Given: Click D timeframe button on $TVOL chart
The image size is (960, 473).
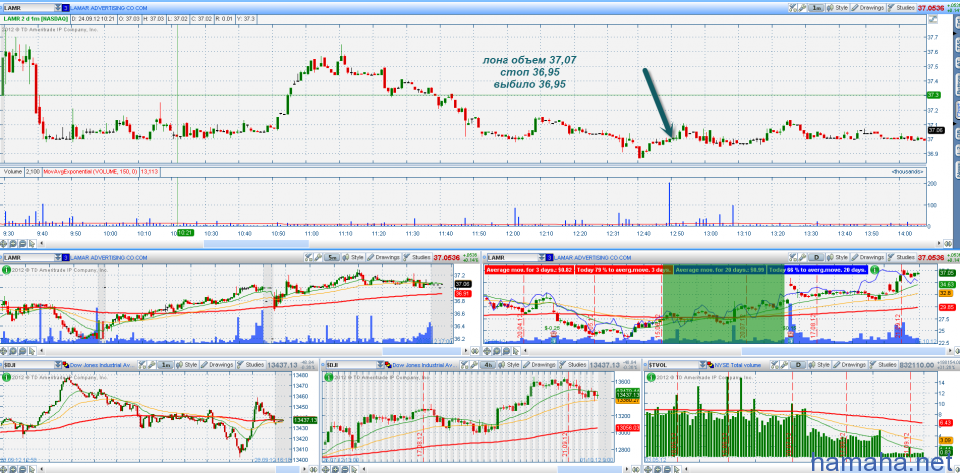Looking at the screenshot, I should pos(798,365).
